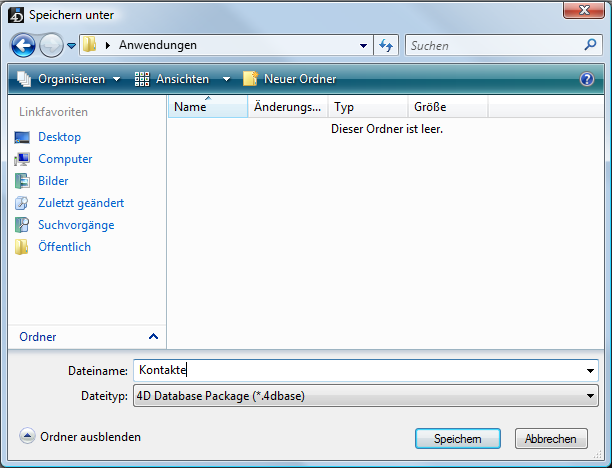This screenshot has width=612, height=468.
Task: Click the blue help question mark icon
Action: click(x=587, y=79)
